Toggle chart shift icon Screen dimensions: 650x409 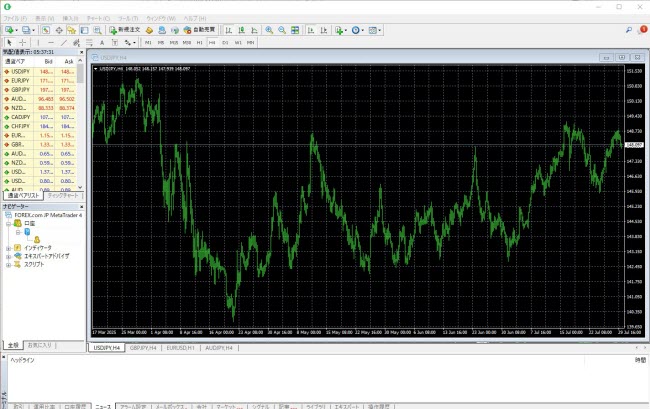324,30
